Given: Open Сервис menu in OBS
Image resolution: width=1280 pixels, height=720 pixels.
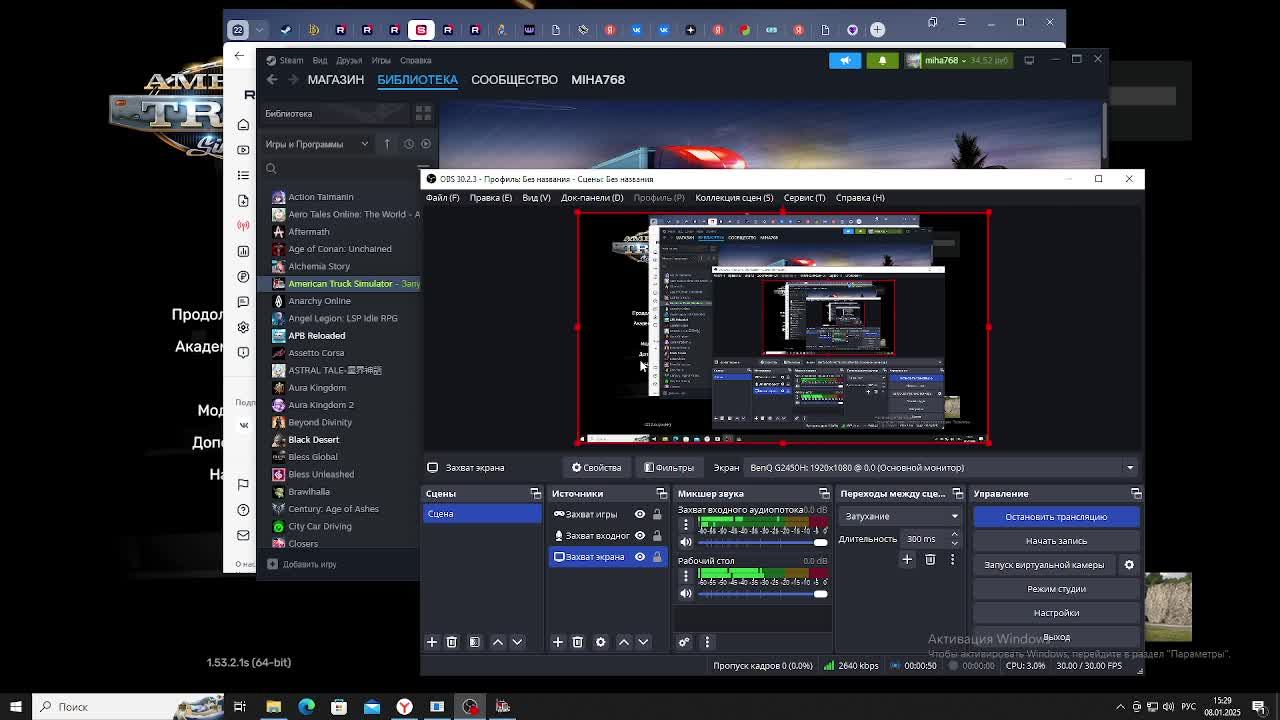Looking at the screenshot, I should pos(804,198).
